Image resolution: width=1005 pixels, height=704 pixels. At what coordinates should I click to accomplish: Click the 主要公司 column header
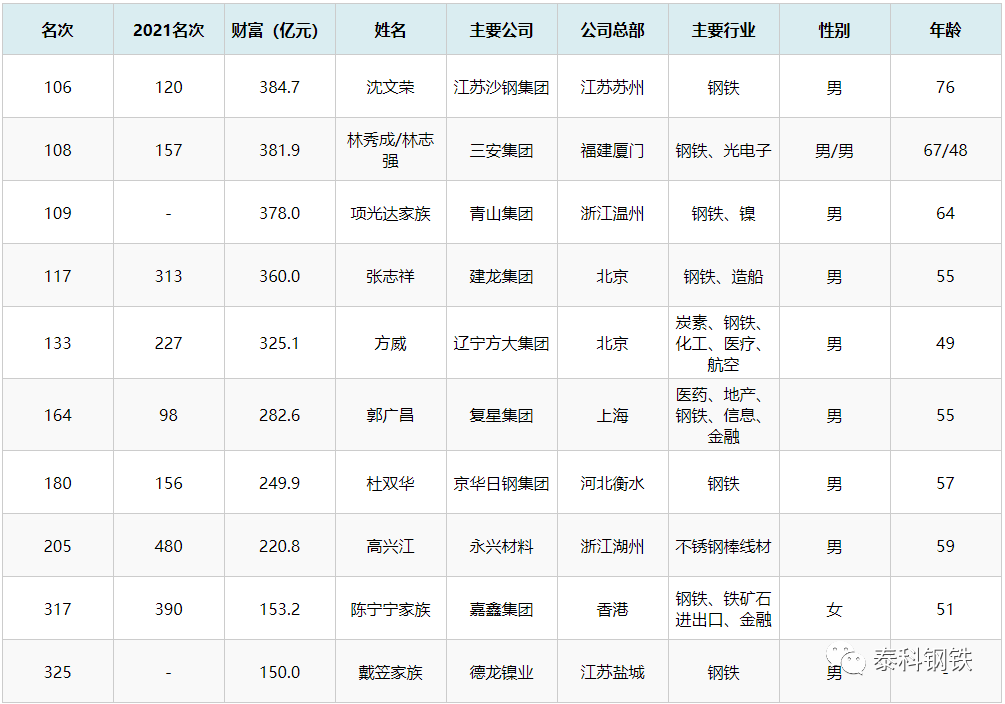pos(501,30)
